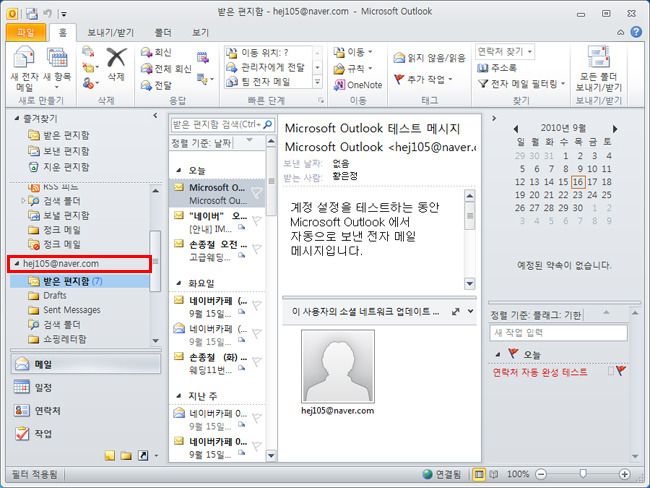Screen dimensions: 650x488
Task: Flag the Microsoft O... test message
Action: pos(257,192)
